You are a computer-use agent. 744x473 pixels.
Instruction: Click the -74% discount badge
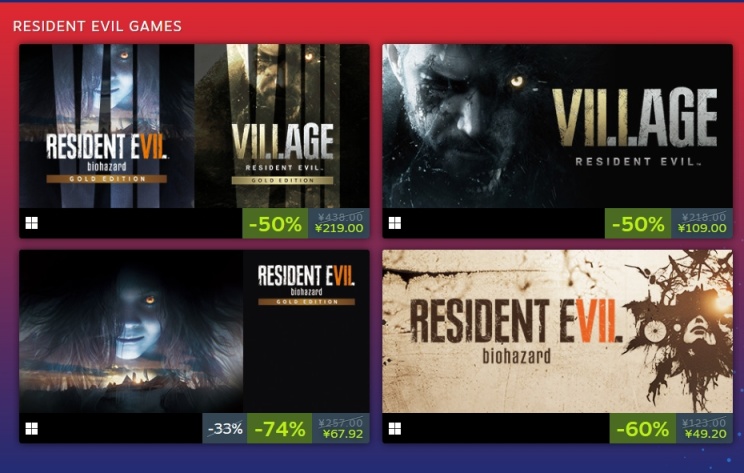pyautogui.click(x=279, y=429)
